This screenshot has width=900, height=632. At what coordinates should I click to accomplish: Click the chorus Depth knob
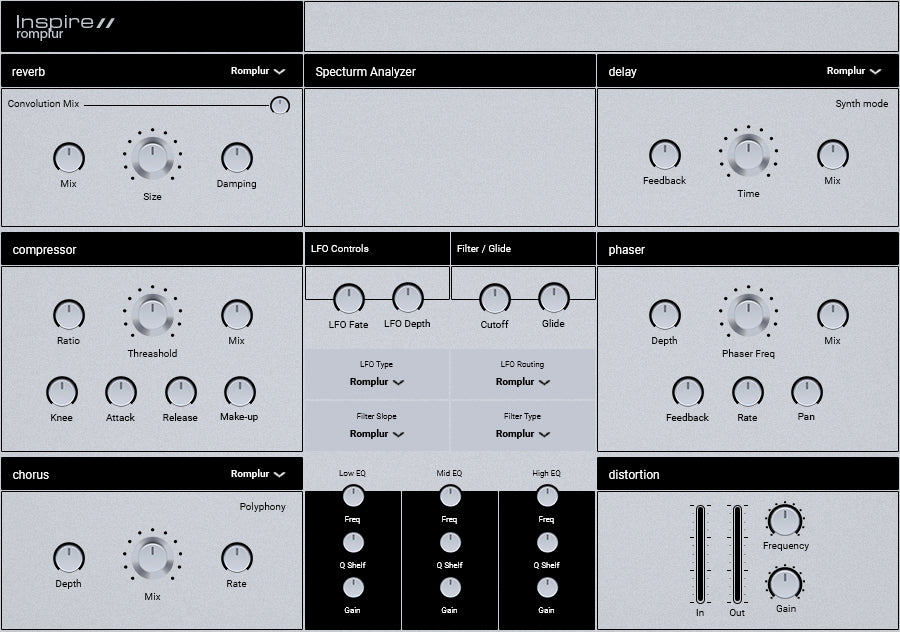point(69,558)
